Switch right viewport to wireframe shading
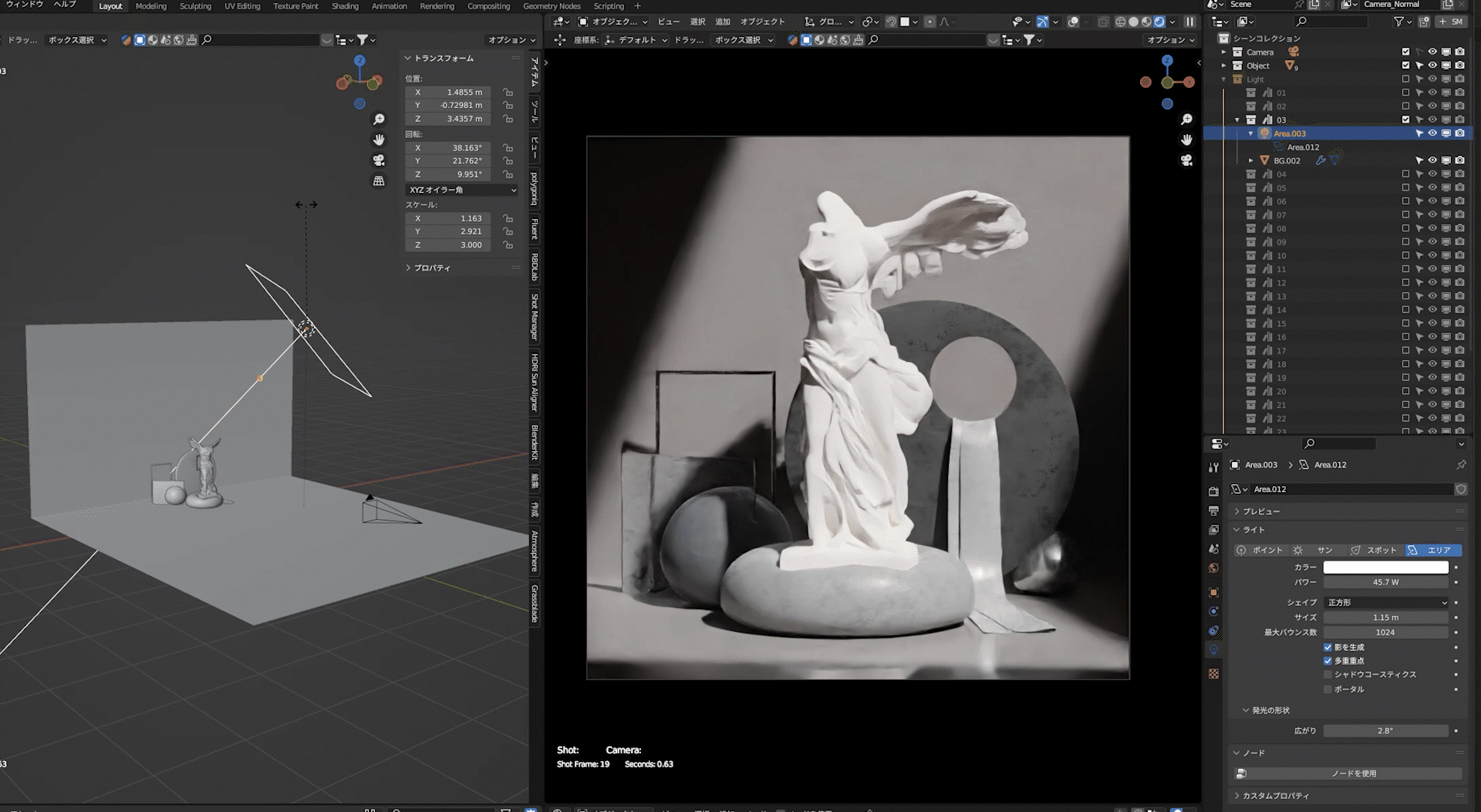The image size is (1481, 812). point(1121,22)
